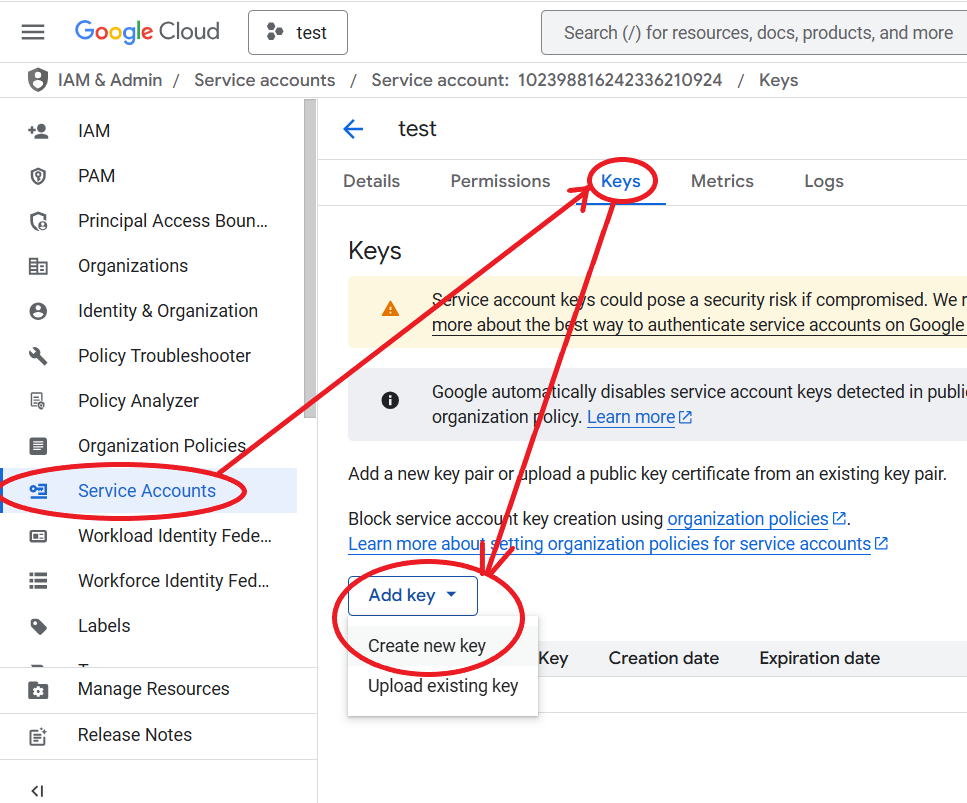
Task: Focus the resource search field
Action: 755,33
